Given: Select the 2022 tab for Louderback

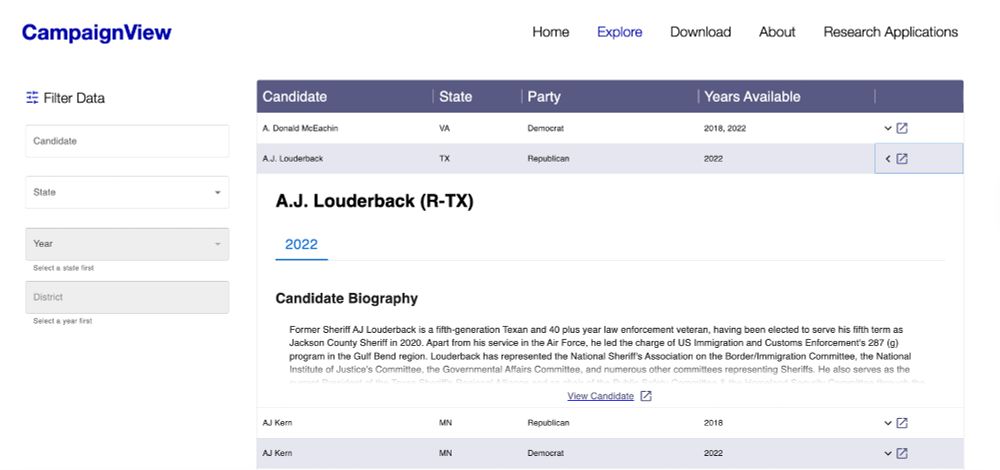Looking at the screenshot, I should tap(302, 244).
